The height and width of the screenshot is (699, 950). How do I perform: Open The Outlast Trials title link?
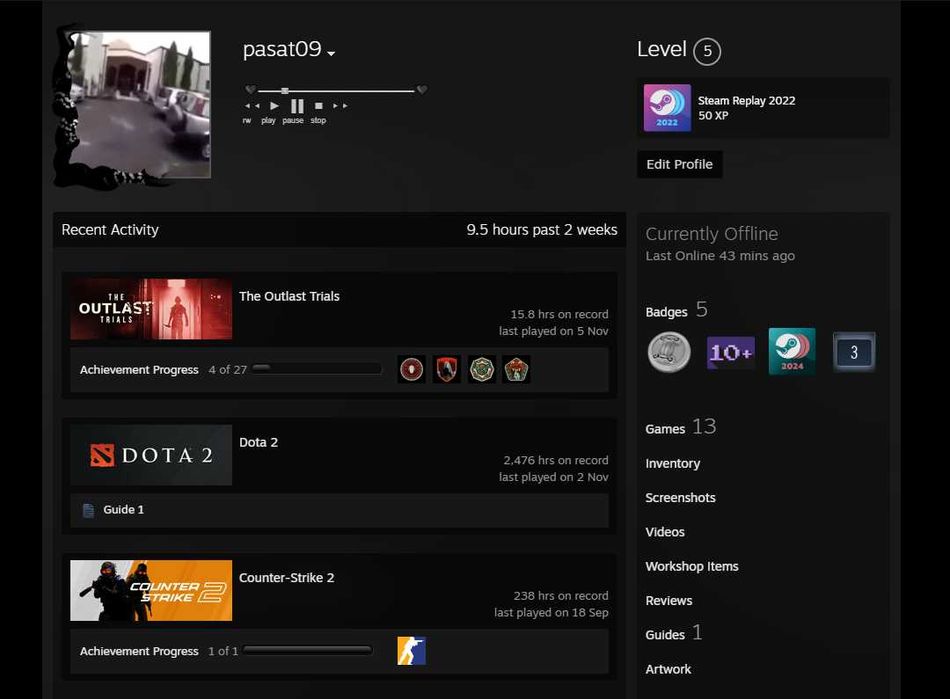coord(289,296)
